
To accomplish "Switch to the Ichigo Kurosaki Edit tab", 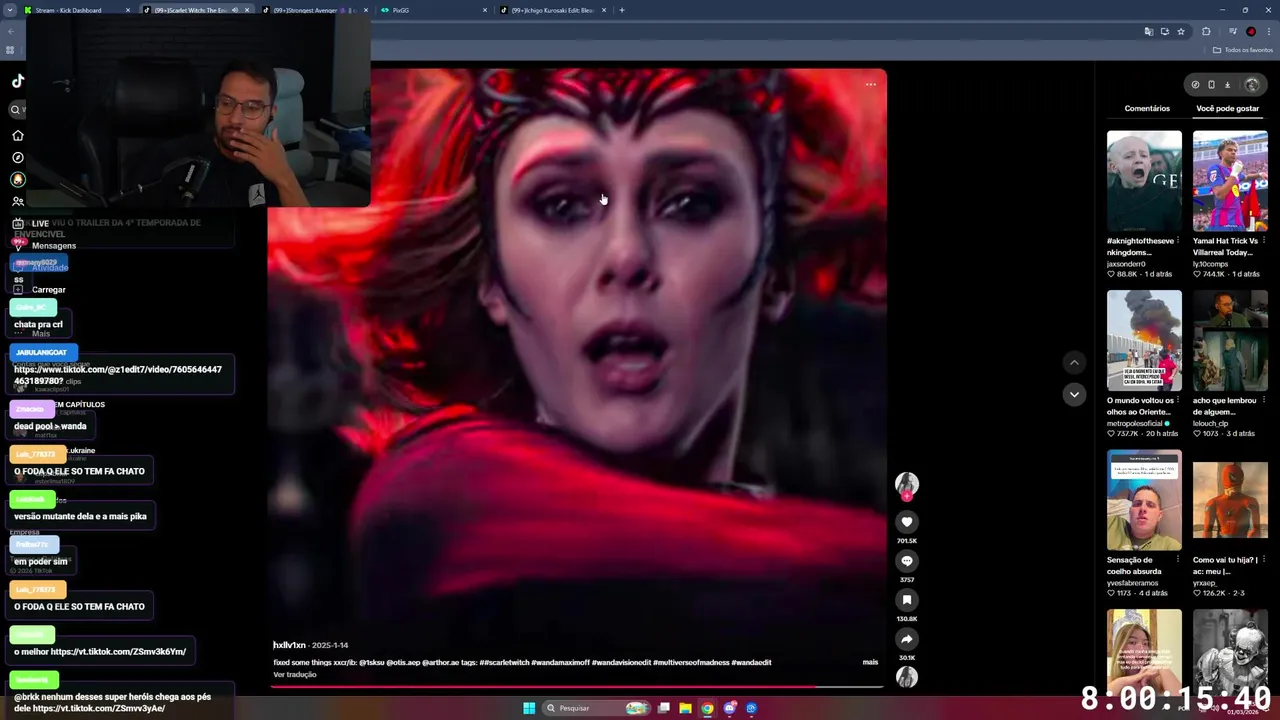I will [552, 10].
